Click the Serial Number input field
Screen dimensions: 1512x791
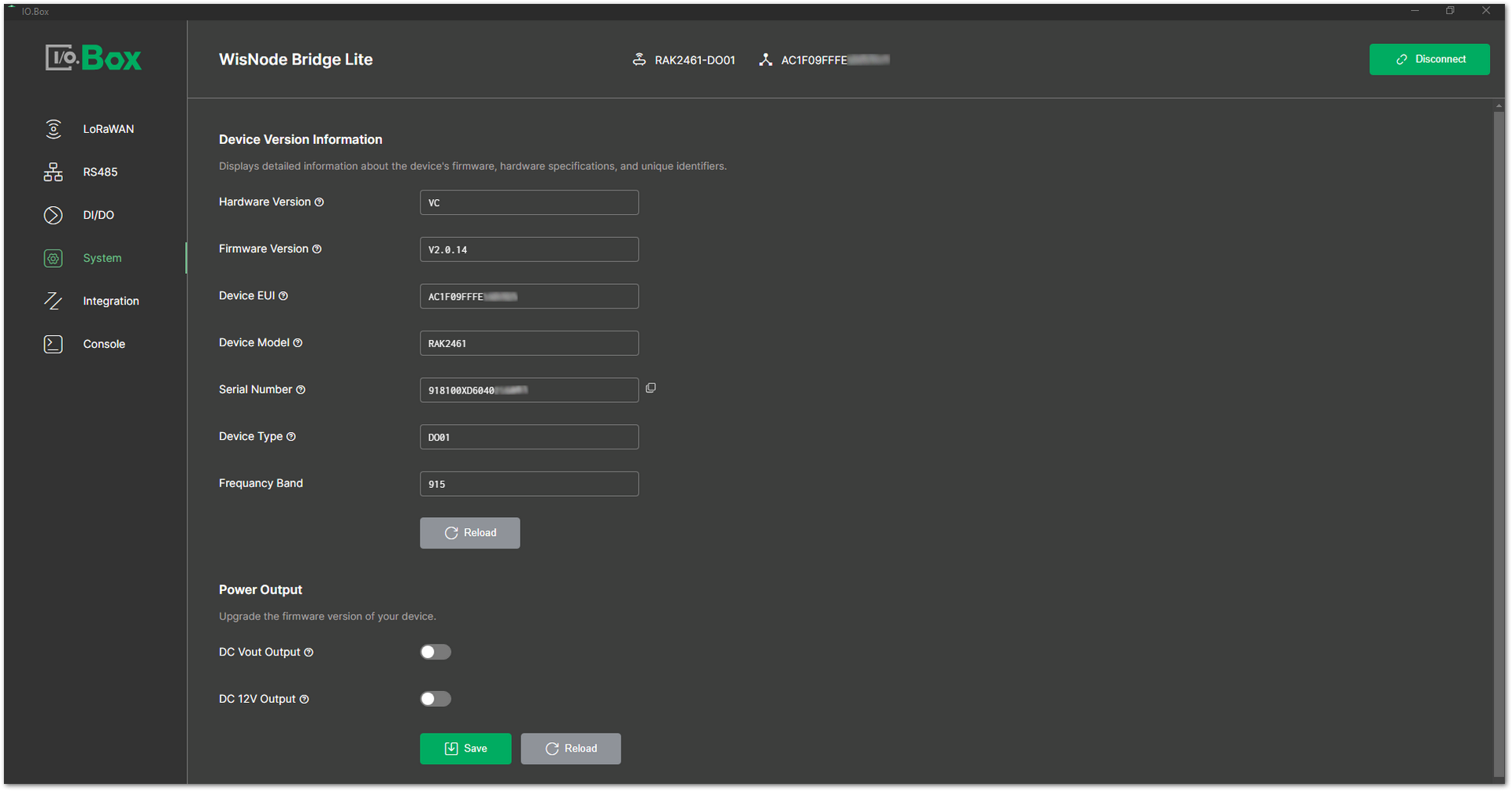pos(529,390)
